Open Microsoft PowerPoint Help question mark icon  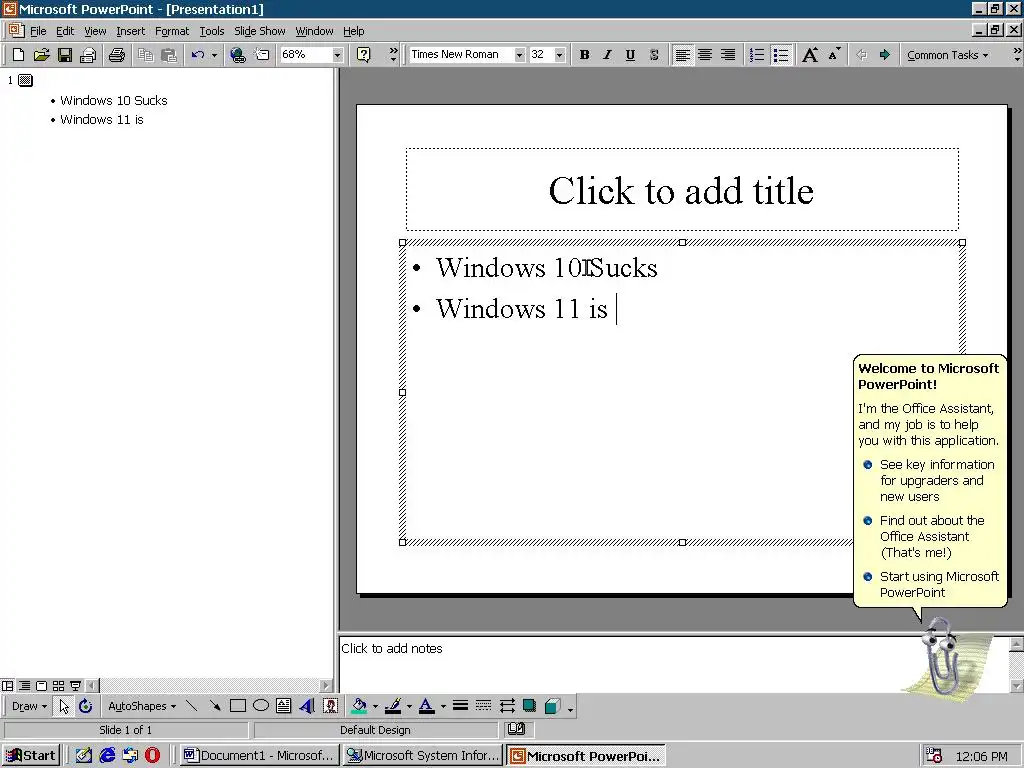click(364, 55)
